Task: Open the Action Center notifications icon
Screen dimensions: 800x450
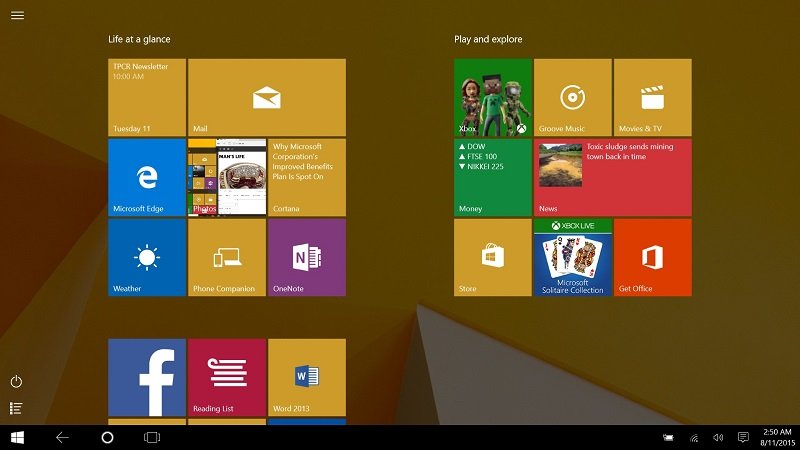Action: 743,437
